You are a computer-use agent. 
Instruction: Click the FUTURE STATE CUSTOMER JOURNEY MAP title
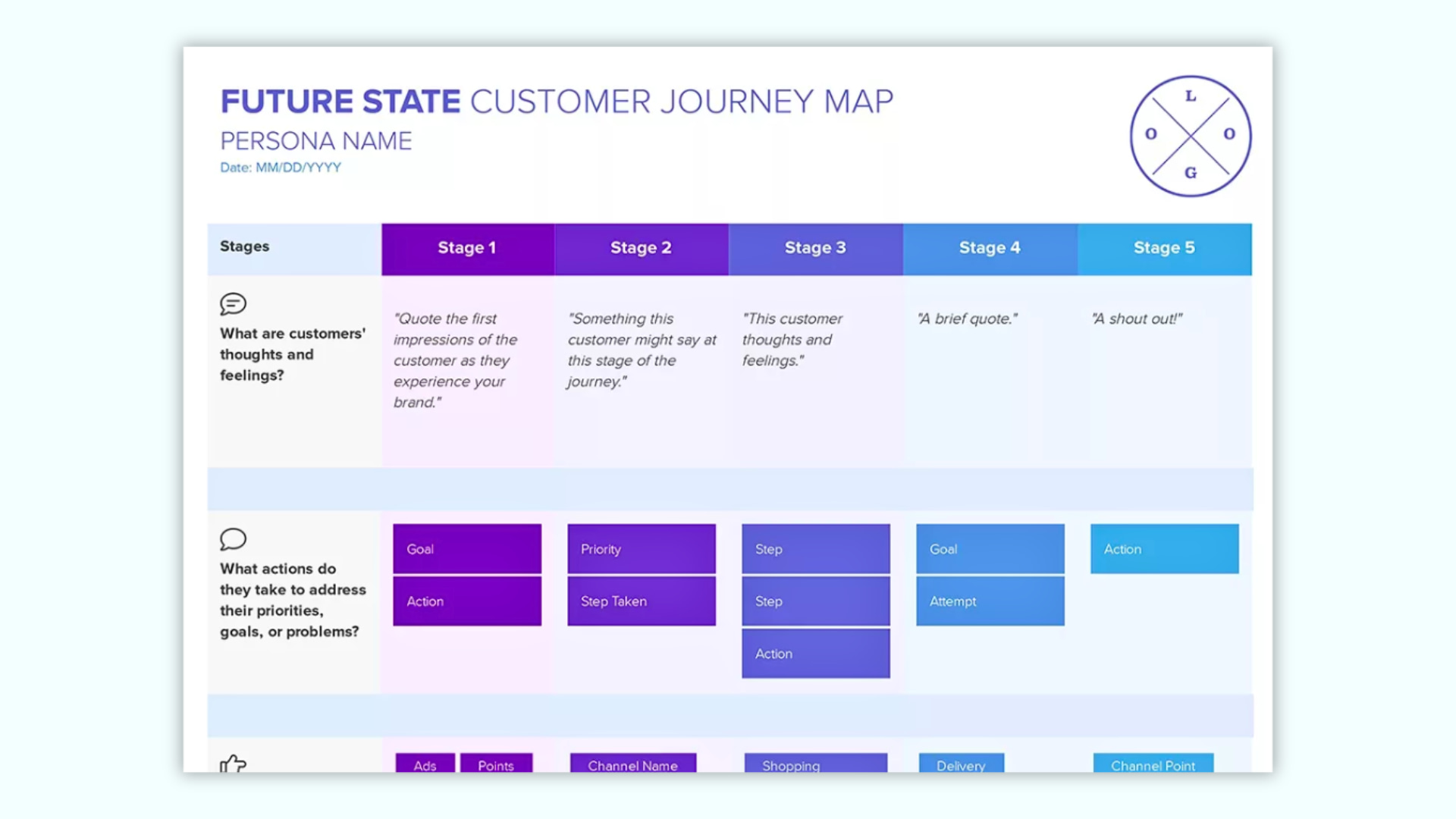pos(557,102)
